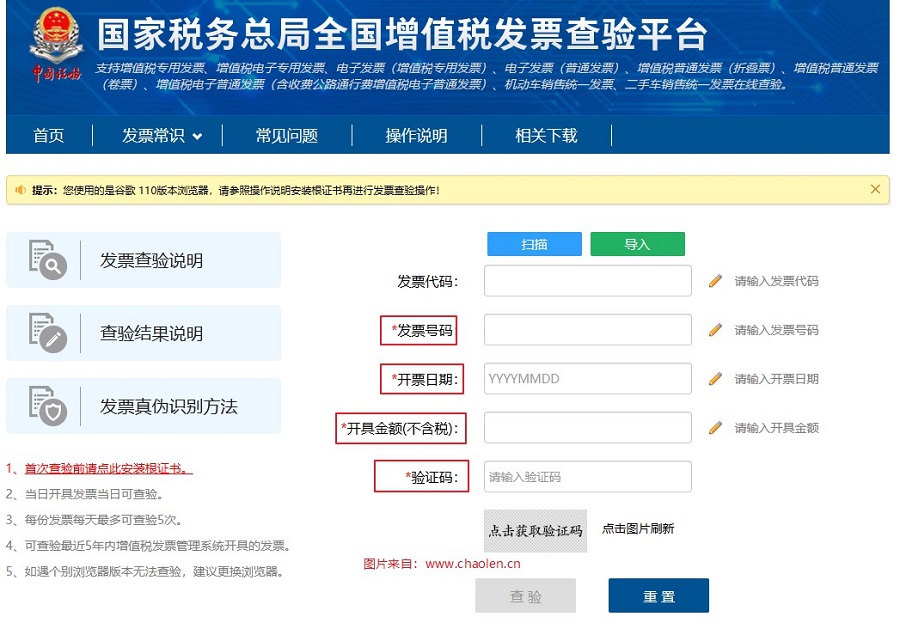Click the pencil icon next to 请输入开票日期
This screenshot has width=900, height=629.
pyautogui.click(x=715, y=379)
